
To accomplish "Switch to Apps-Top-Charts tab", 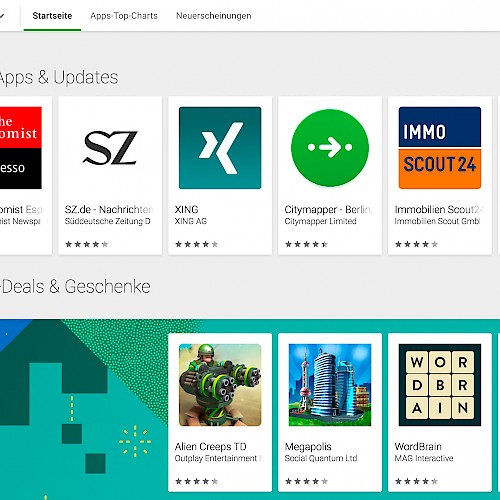I will 124,16.
